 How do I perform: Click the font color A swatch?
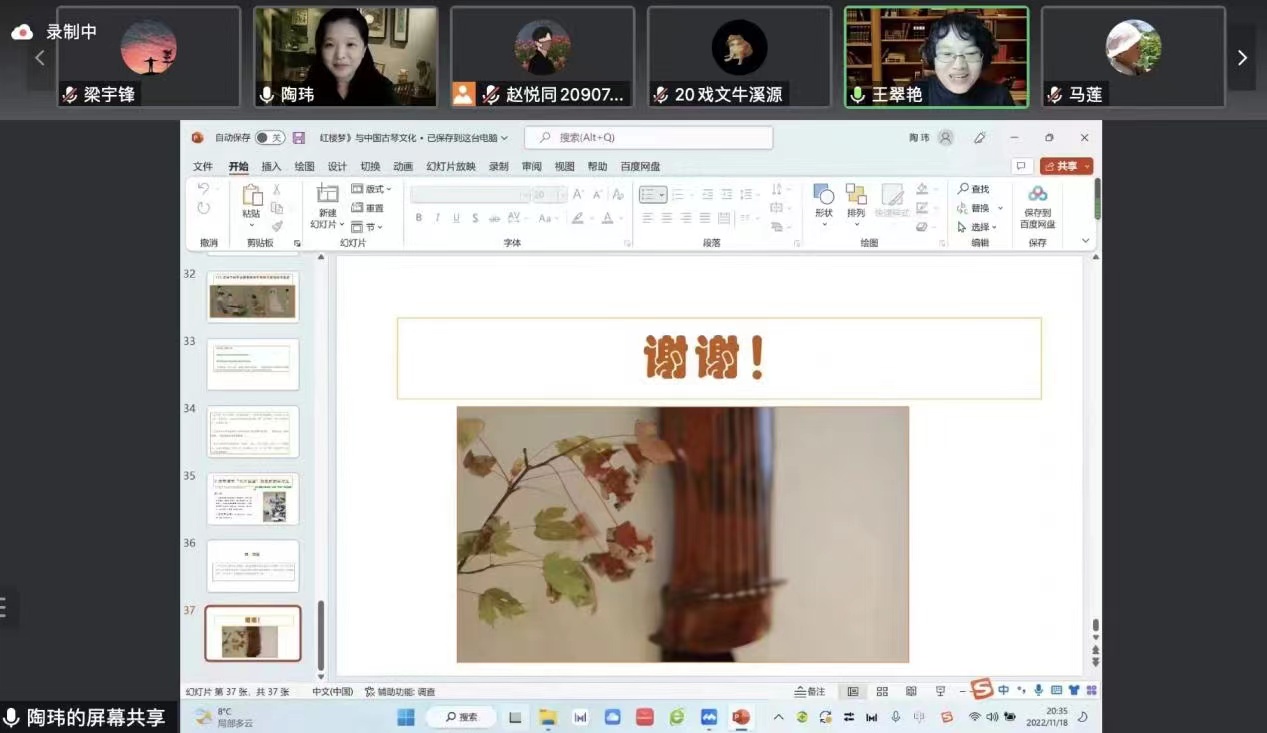click(x=609, y=218)
